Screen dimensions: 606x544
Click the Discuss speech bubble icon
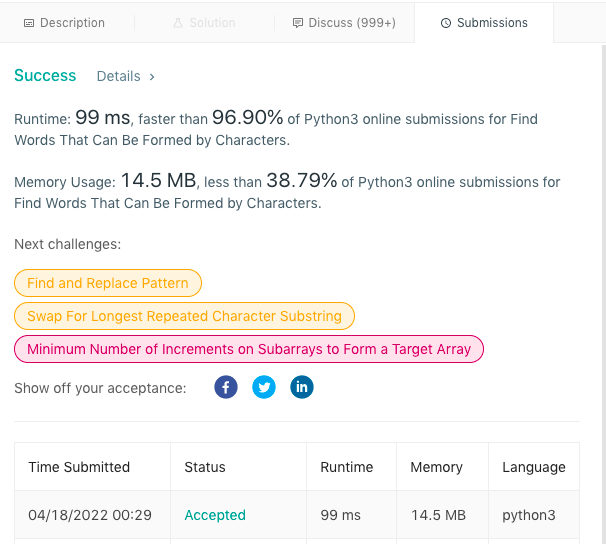pyautogui.click(x=298, y=23)
